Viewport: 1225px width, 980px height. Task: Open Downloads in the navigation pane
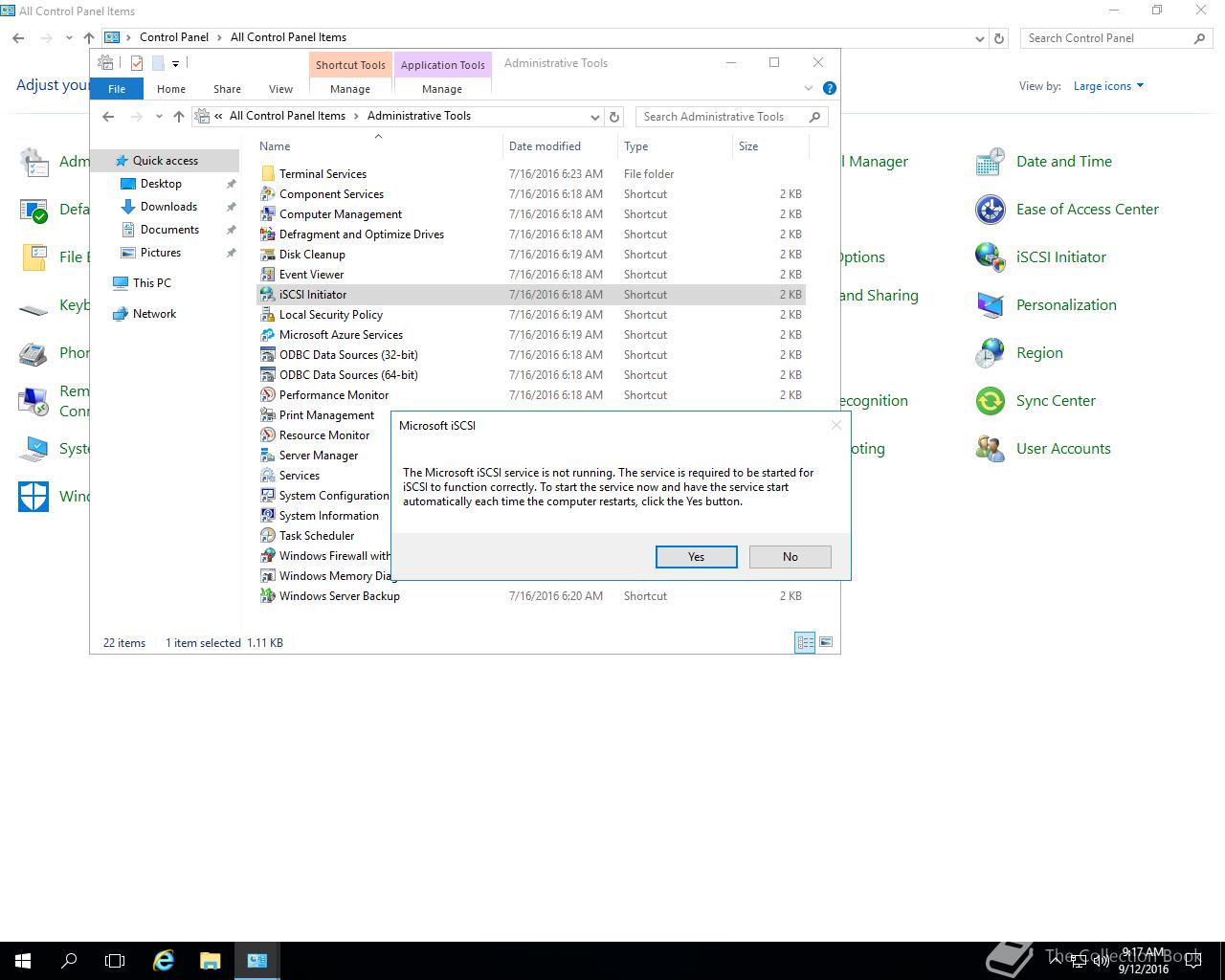(168, 207)
